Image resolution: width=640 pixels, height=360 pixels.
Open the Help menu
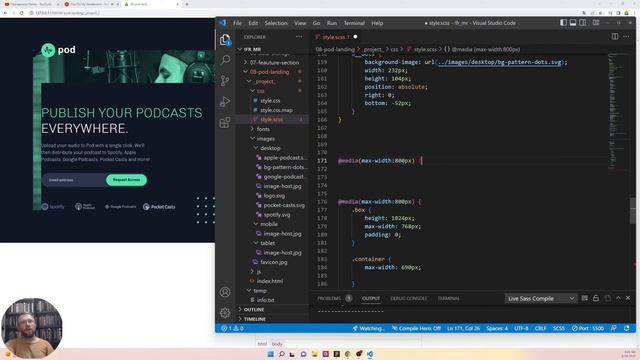377,23
